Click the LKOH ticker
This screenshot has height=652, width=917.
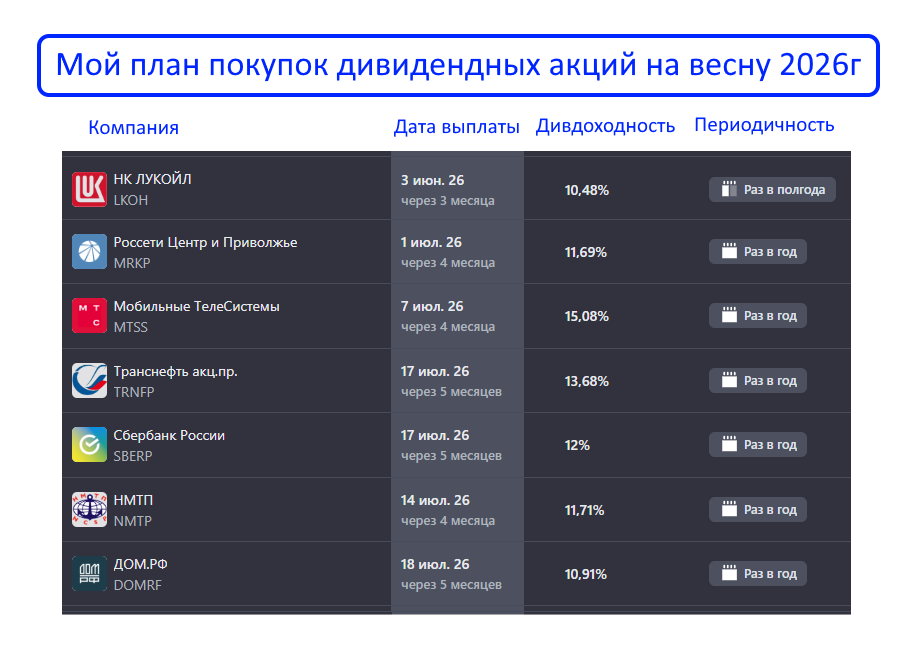130,201
